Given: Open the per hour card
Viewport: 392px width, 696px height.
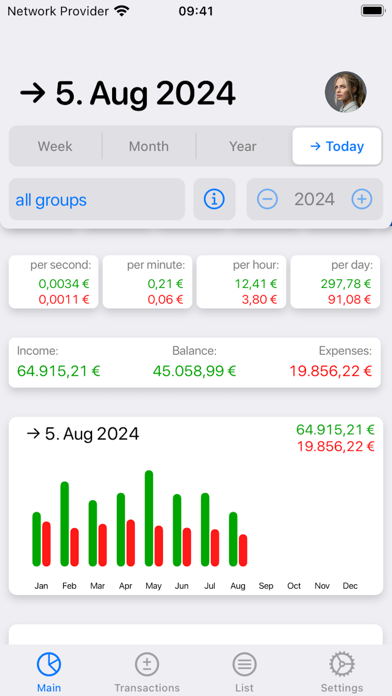Looking at the screenshot, I should pyautogui.click(x=242, y=282).
